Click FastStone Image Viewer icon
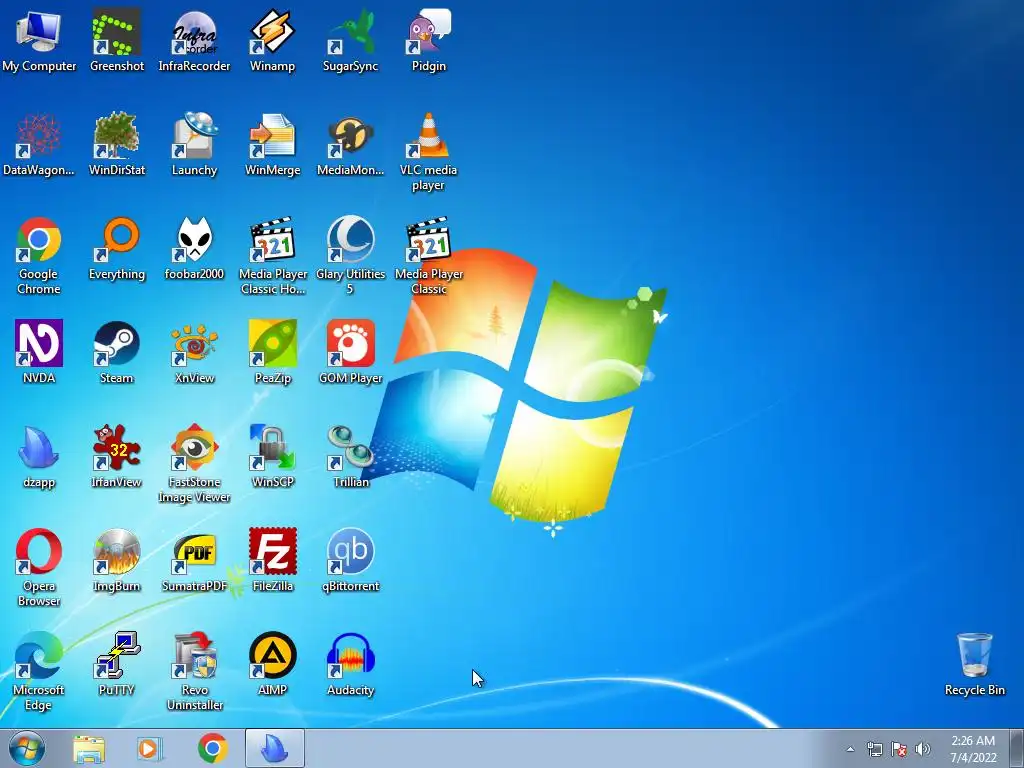The width and height of the screenshot is (1024, 768). point(194,448)
